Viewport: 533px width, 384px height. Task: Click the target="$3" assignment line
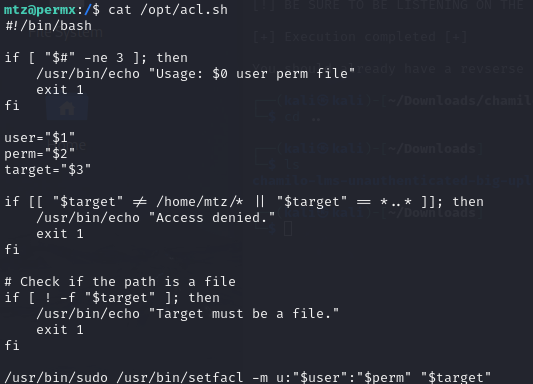(48, 170)
